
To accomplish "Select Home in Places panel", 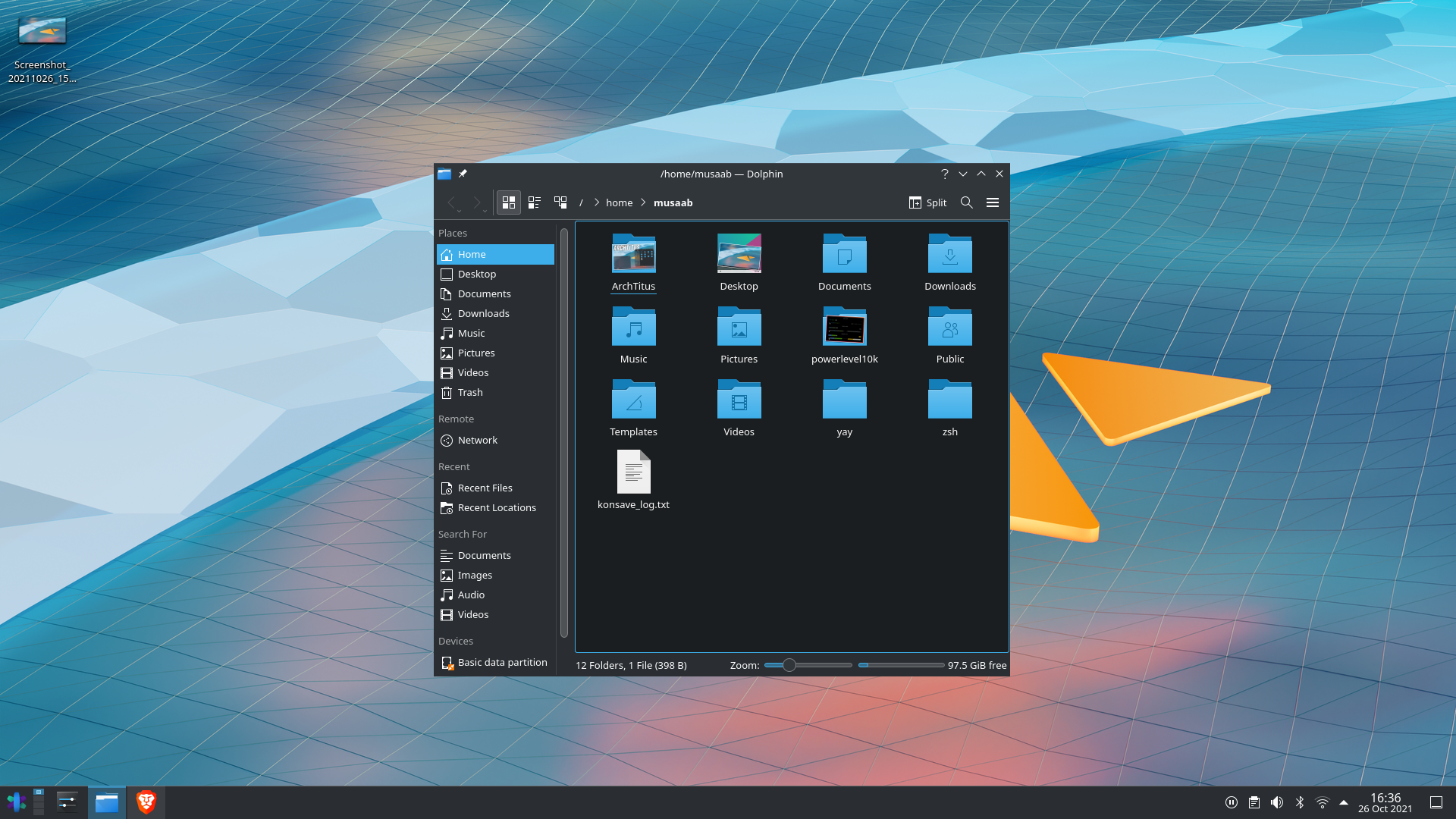I will tap(496, 254).
